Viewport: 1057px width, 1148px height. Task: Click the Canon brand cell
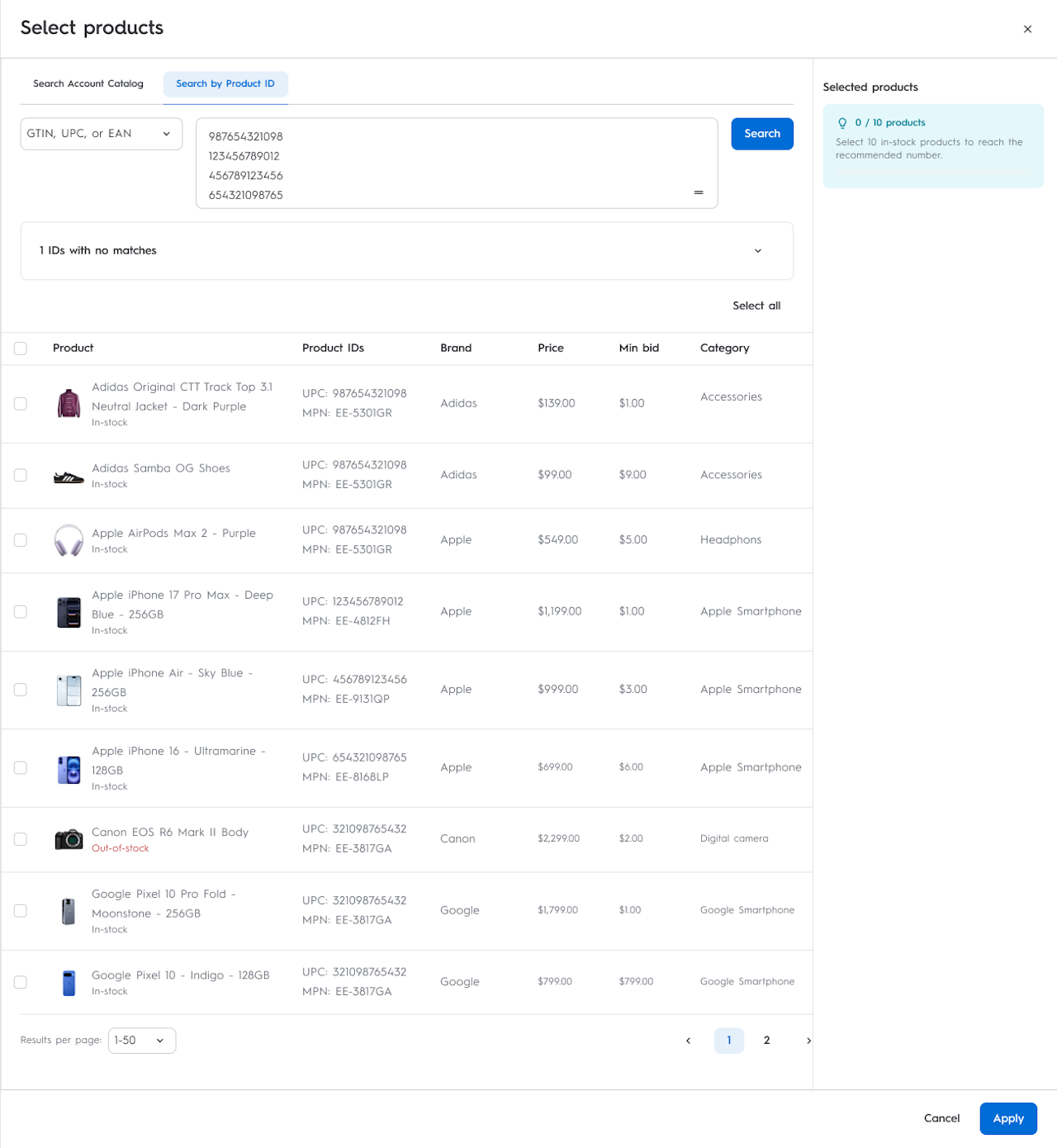[457, 839]
